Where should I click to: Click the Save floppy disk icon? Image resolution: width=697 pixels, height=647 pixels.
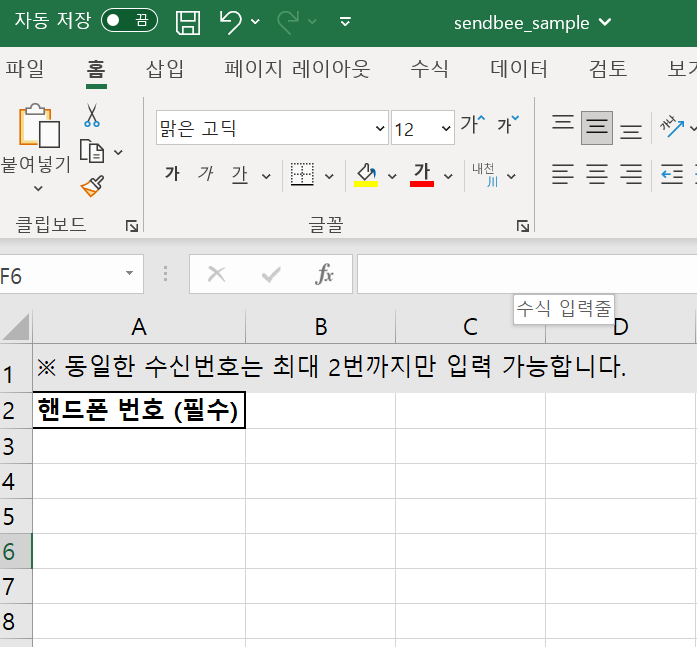pos(188,22)
